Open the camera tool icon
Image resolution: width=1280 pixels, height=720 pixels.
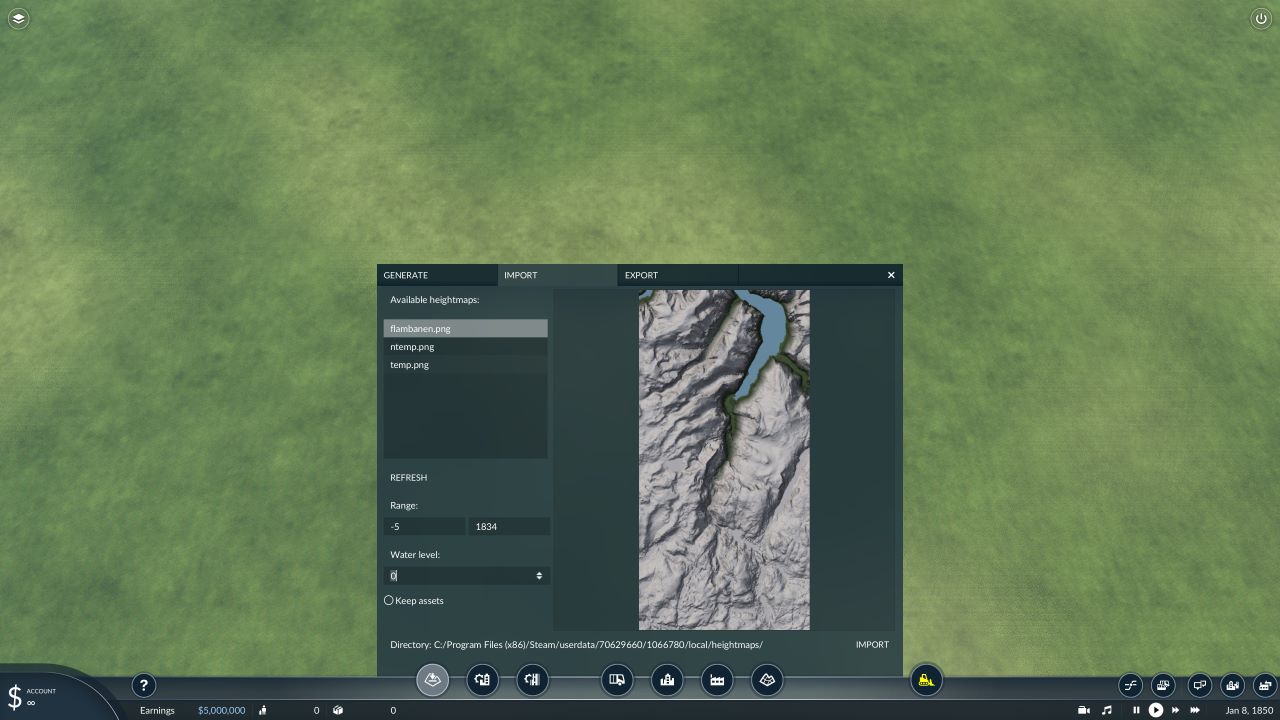tap(1083, 710)
